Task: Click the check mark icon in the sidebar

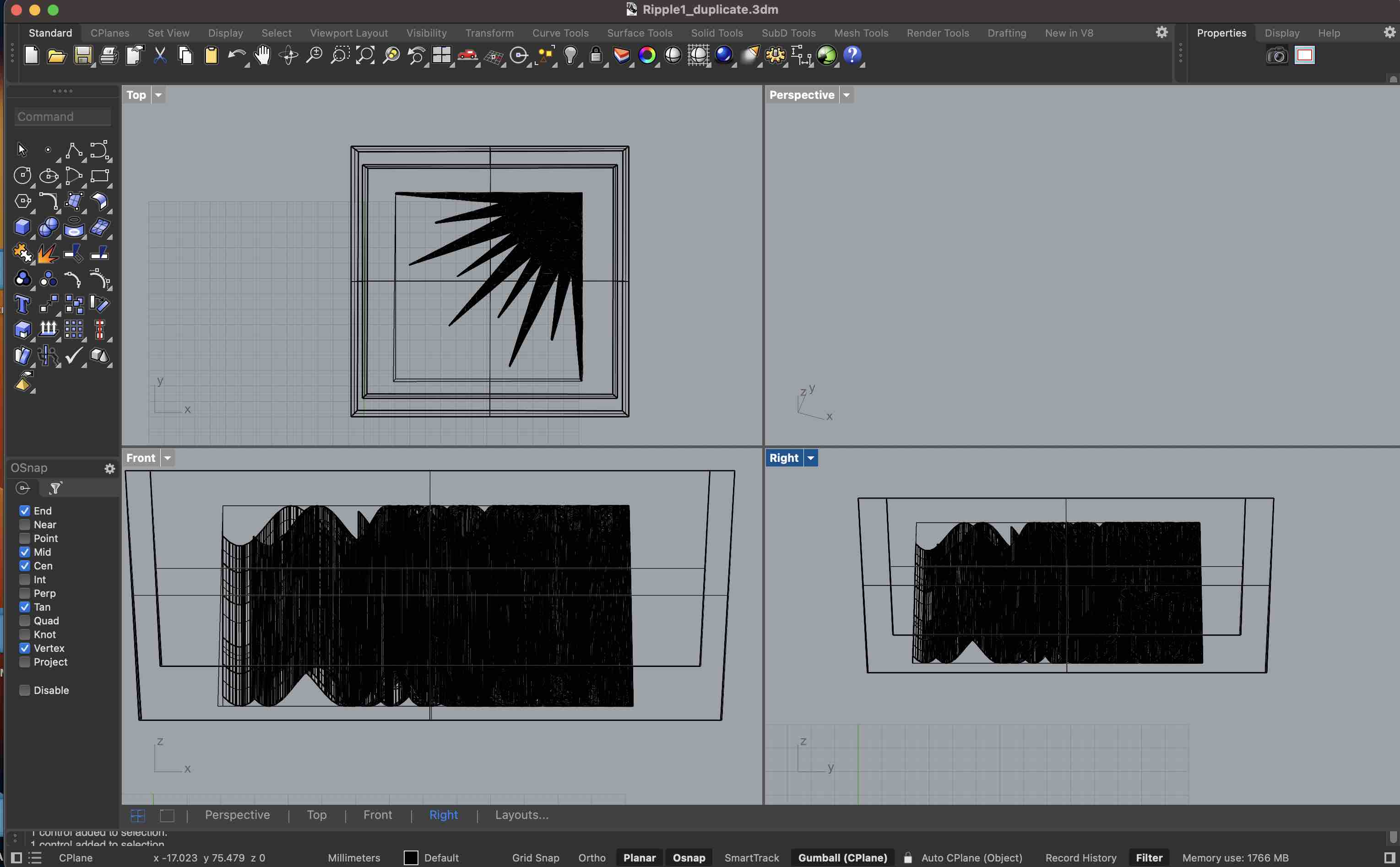Action: tap(73, 356)
